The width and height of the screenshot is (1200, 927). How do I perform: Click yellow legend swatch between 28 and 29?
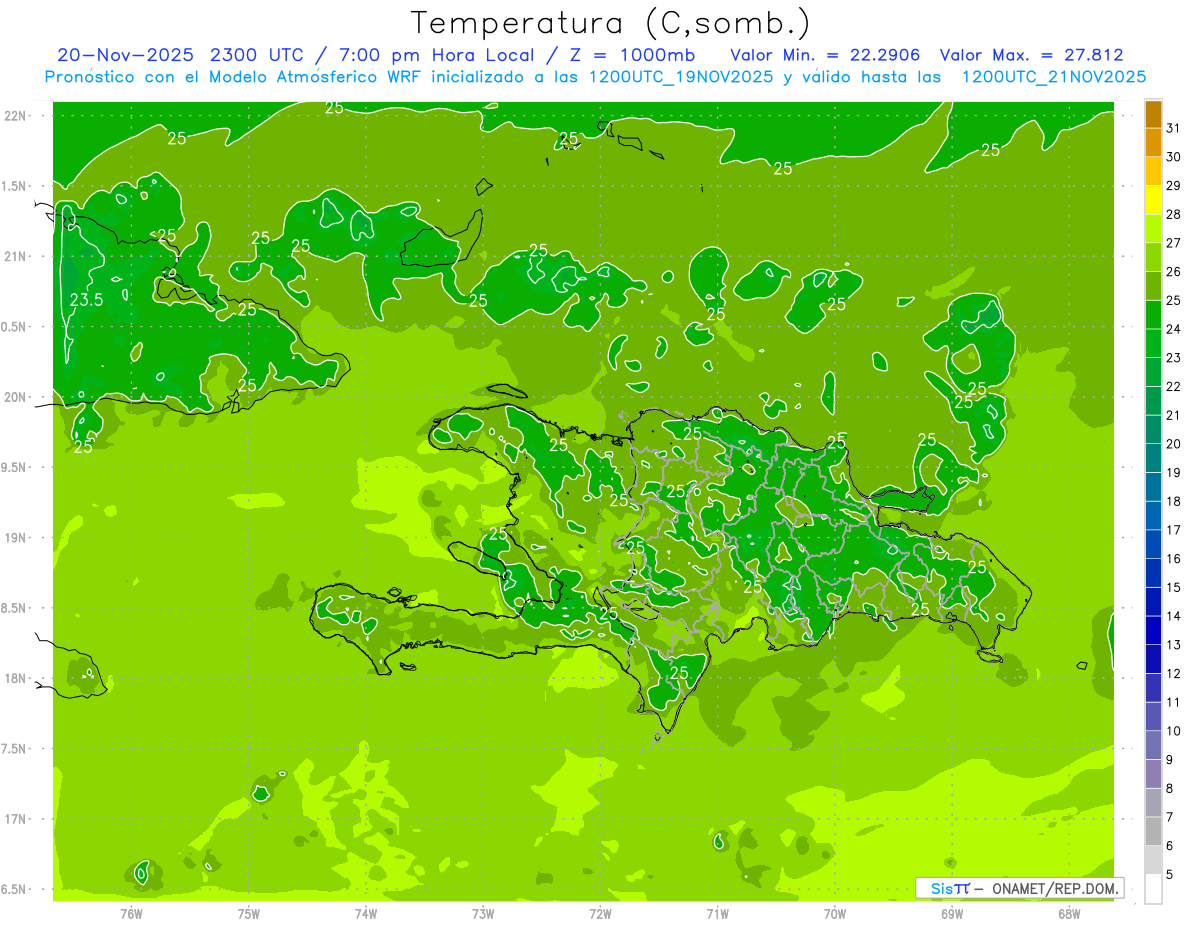1153,200
